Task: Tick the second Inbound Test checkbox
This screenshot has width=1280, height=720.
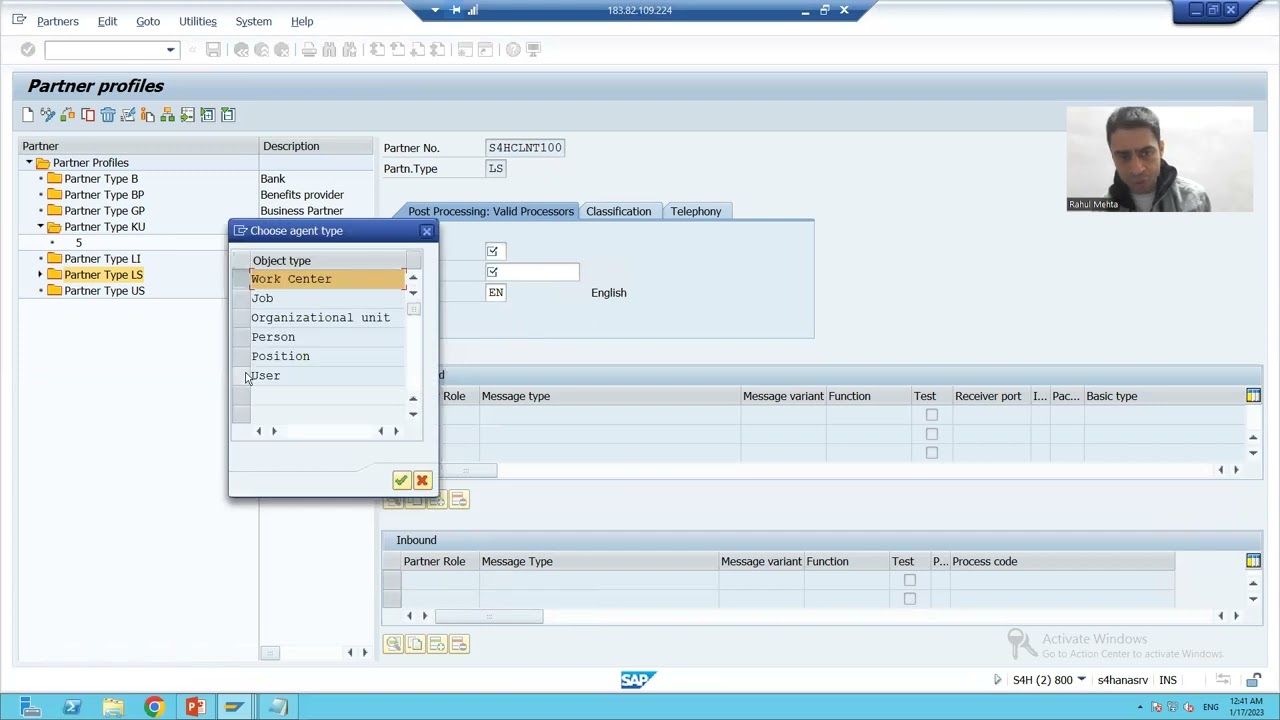Action: click(x=909, y=599)
